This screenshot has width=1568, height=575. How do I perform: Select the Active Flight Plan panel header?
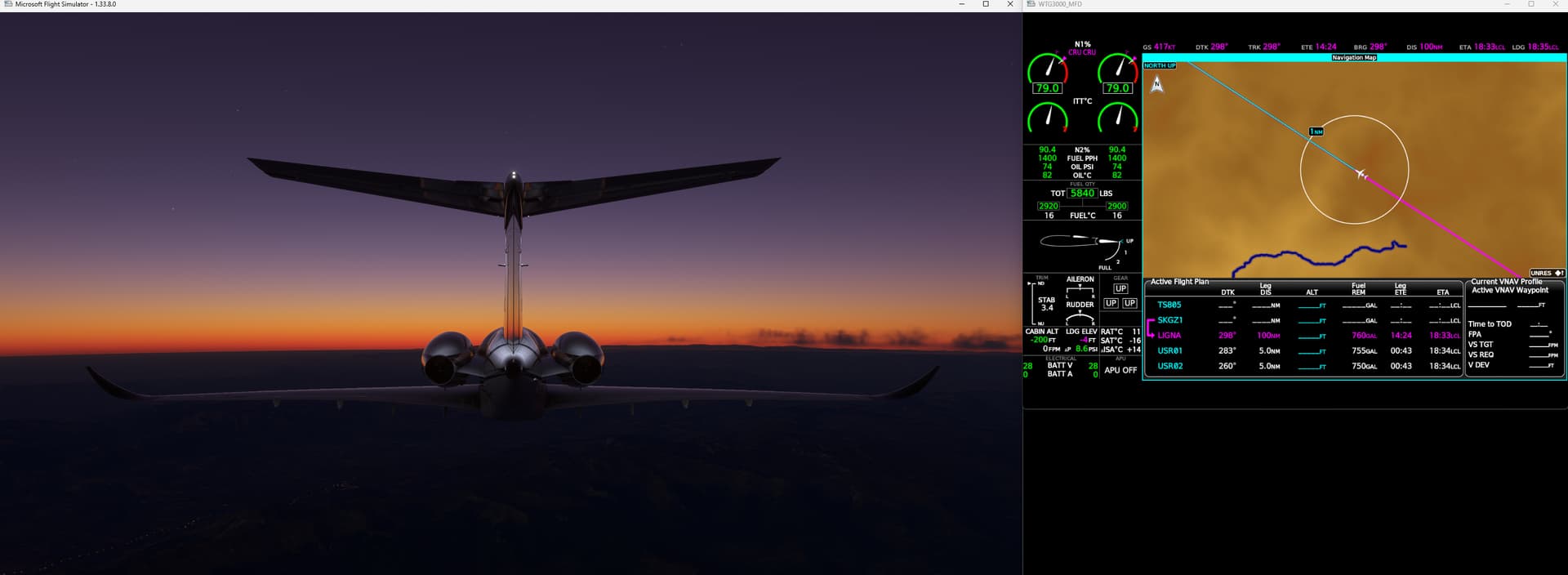click(1179, 282)
